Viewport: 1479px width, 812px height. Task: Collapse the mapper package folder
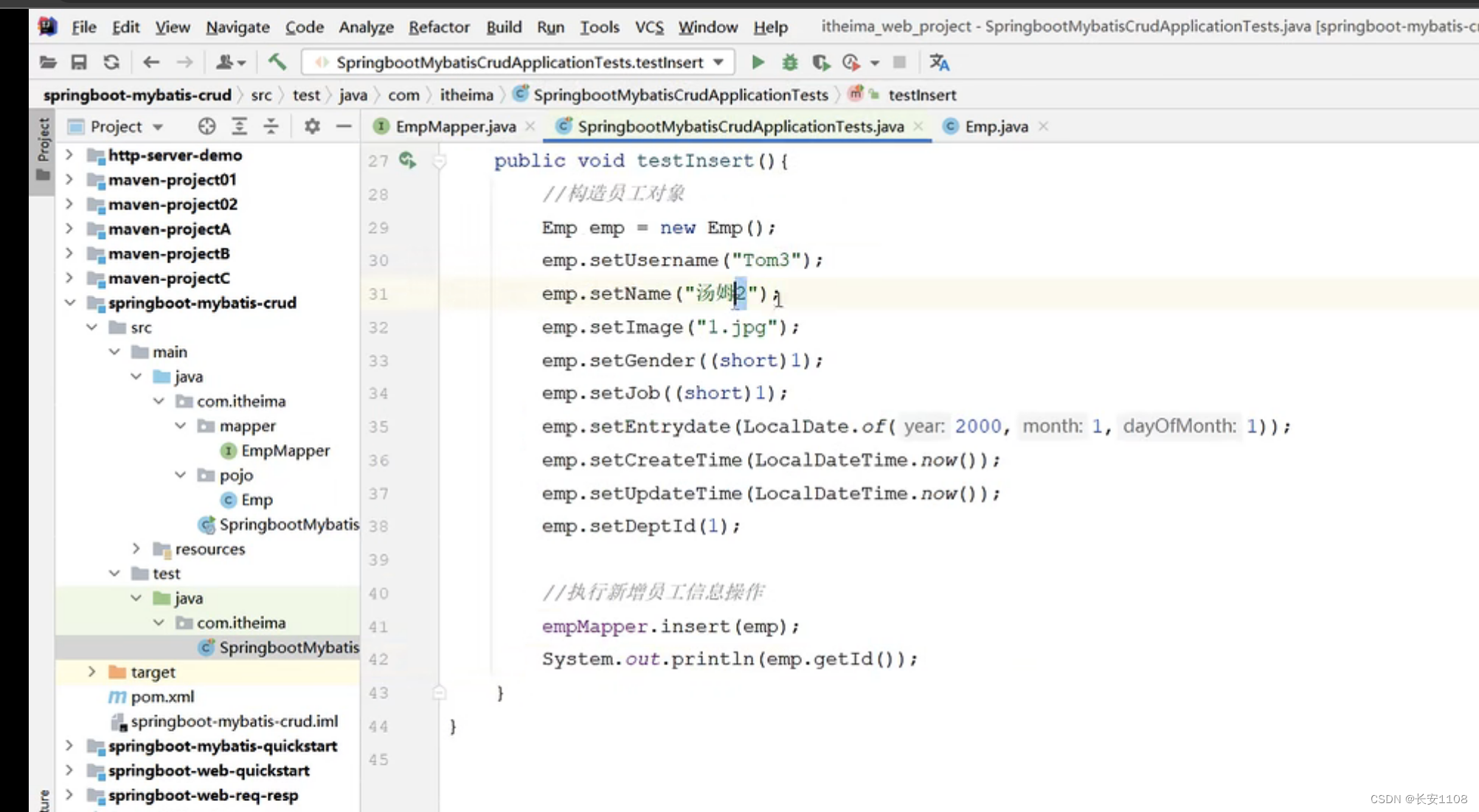coord(181,426)
